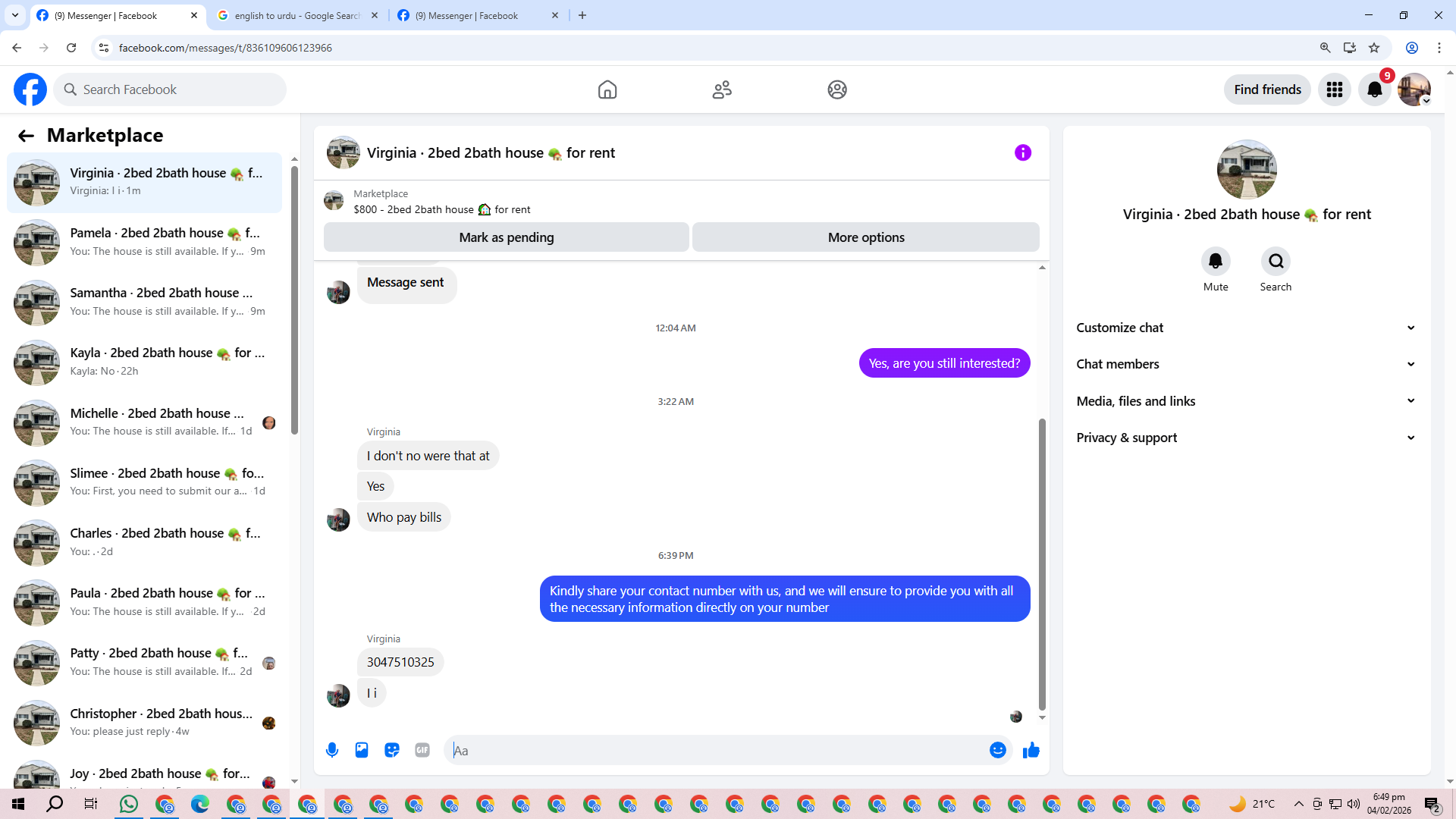Open the sticker picker icon

(392, 750)
